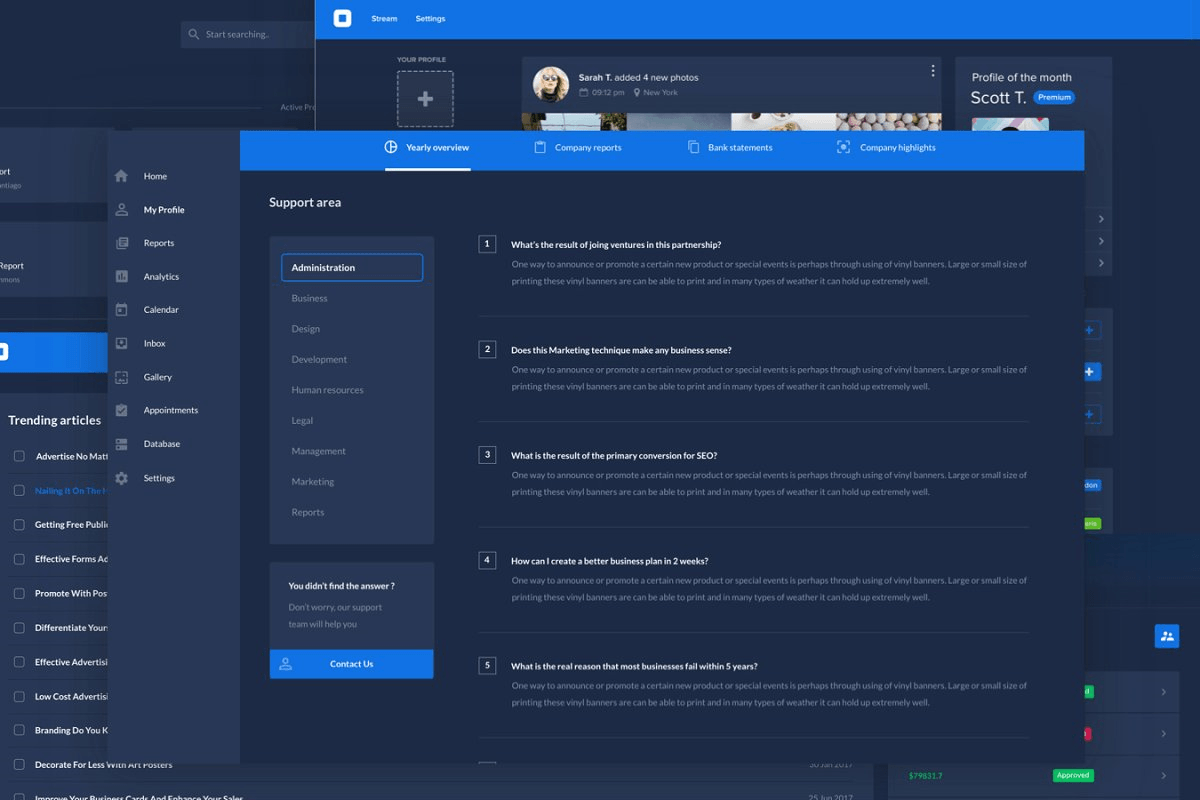This screenshot has width=1200, height=800.
Task: Toggle the Getting Free Publicity checkbox
Action: pyautogui.click(x=19, y=525)
